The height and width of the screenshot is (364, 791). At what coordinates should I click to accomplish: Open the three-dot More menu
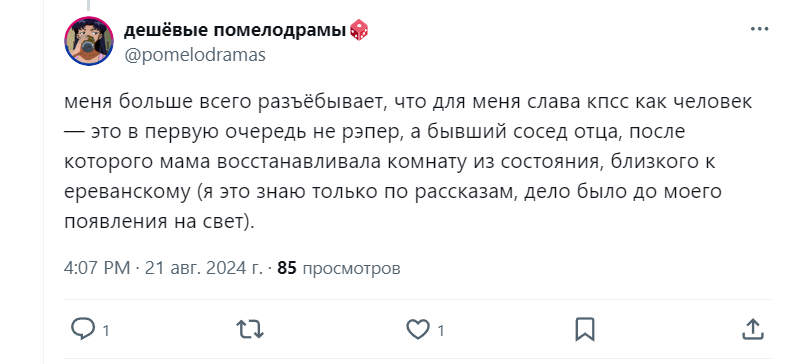tap(759, 29)
